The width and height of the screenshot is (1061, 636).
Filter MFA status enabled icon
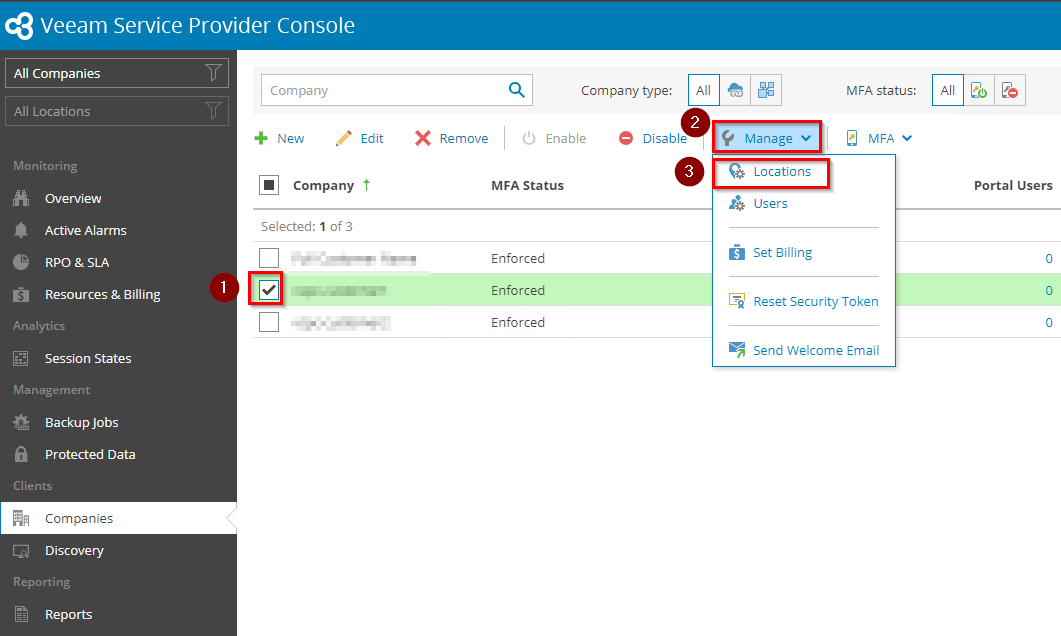pos(978,90)
